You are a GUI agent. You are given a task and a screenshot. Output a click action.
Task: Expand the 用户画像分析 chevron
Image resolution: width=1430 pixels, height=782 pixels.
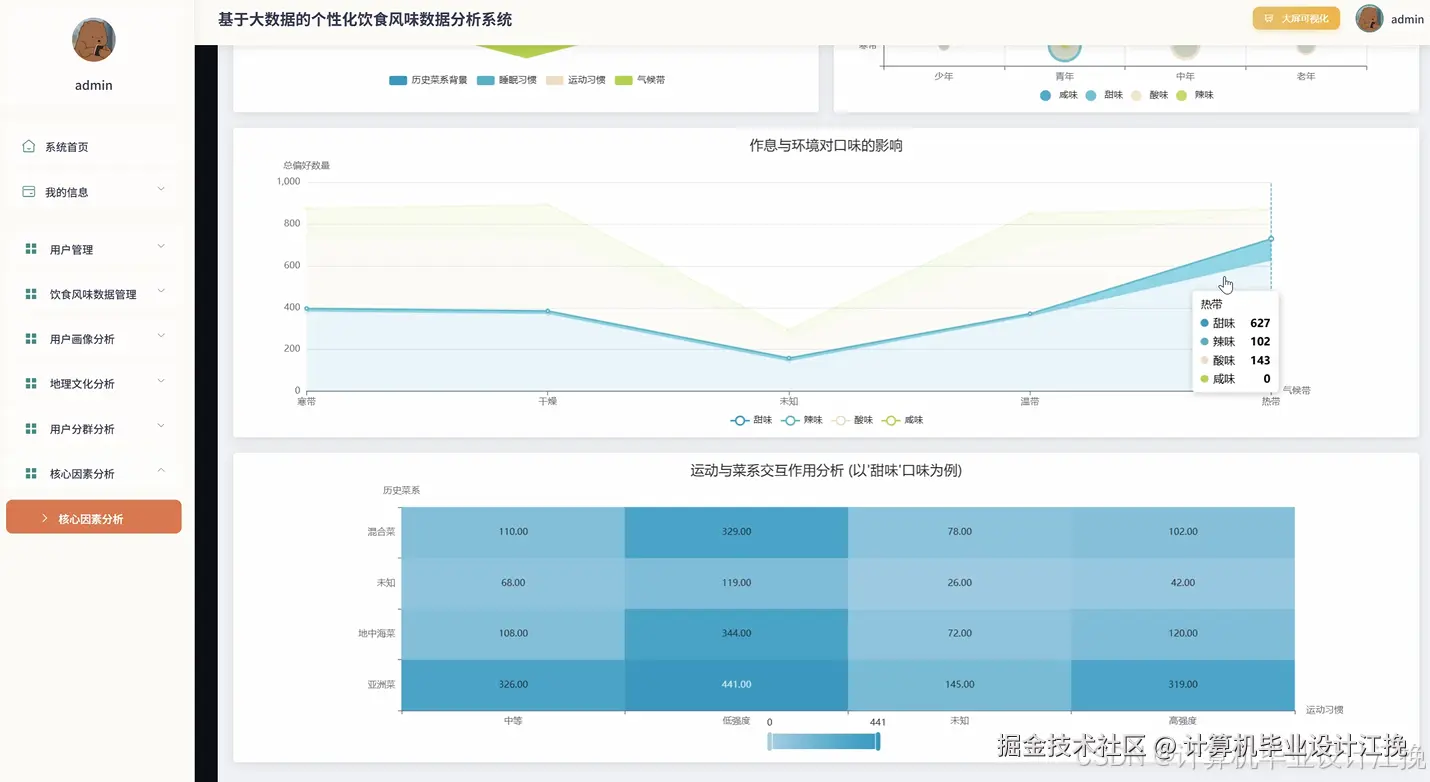161,336
